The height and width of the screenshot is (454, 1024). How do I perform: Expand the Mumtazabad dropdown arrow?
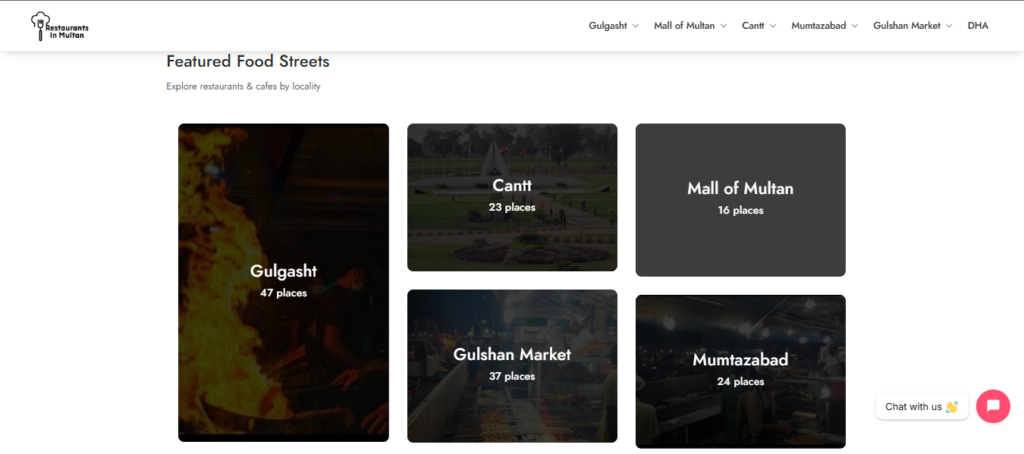(x=855, y=26)
